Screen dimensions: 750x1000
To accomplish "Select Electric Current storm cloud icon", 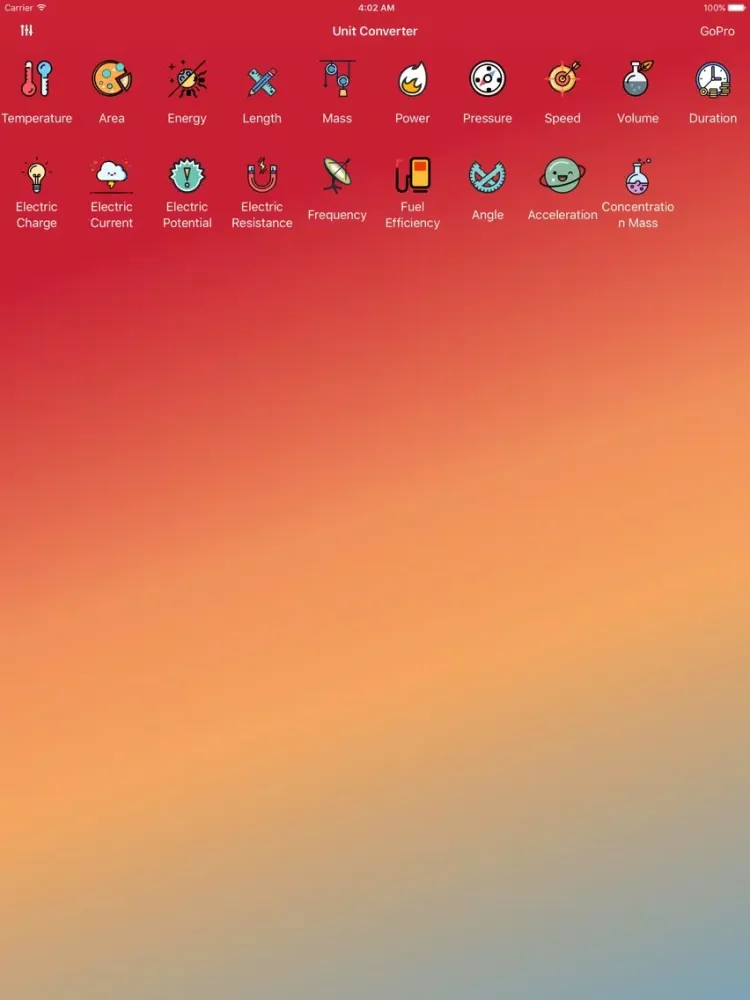I will coord(112,175).
